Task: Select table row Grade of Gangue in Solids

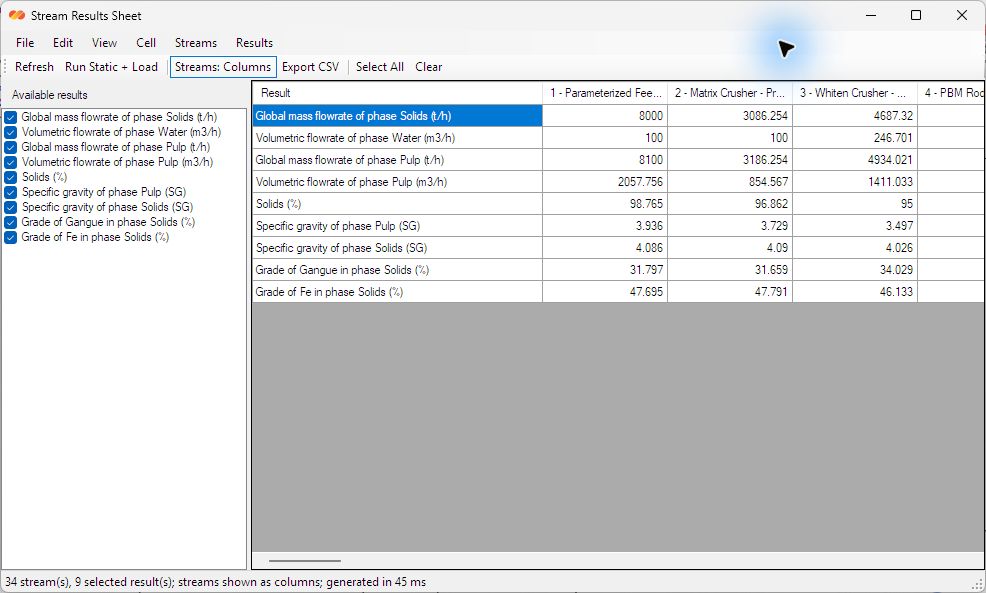Action: click(x=397, y=270)
